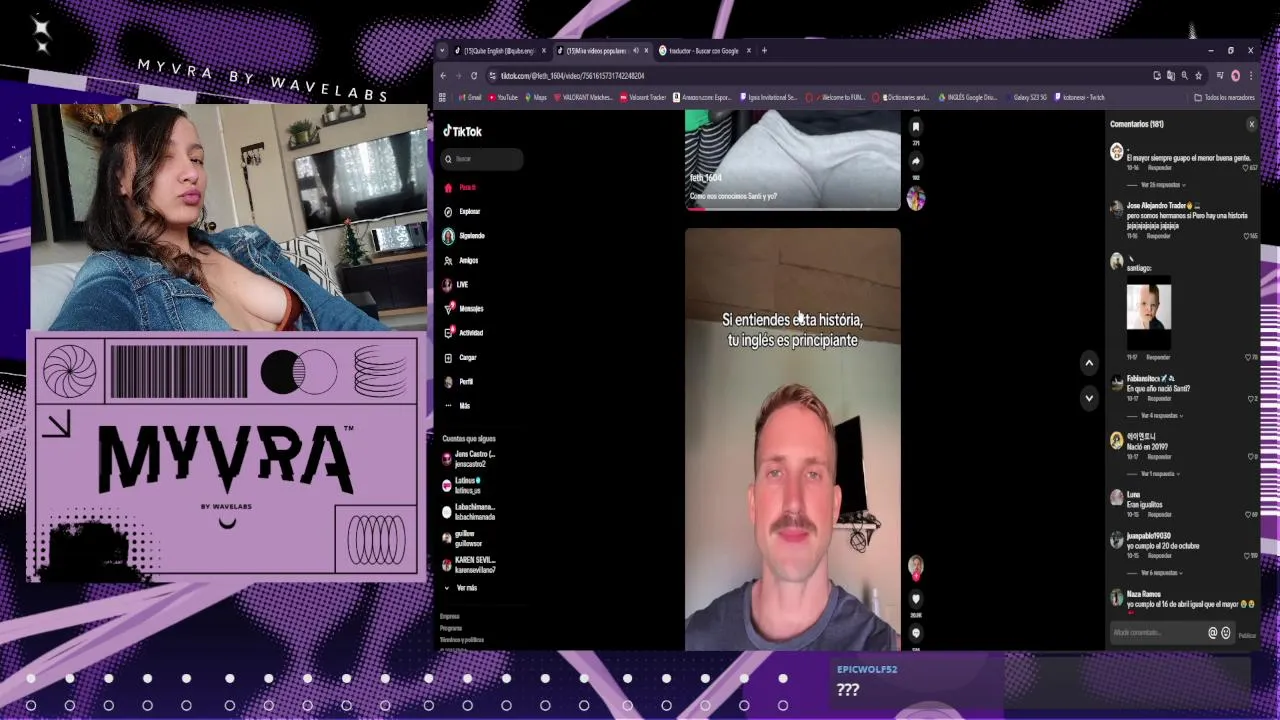Image resolution: width=1280 pixels, height=720 pixels.
Task: Follow creator via avatar plus icon
Action: click(916, 577)
